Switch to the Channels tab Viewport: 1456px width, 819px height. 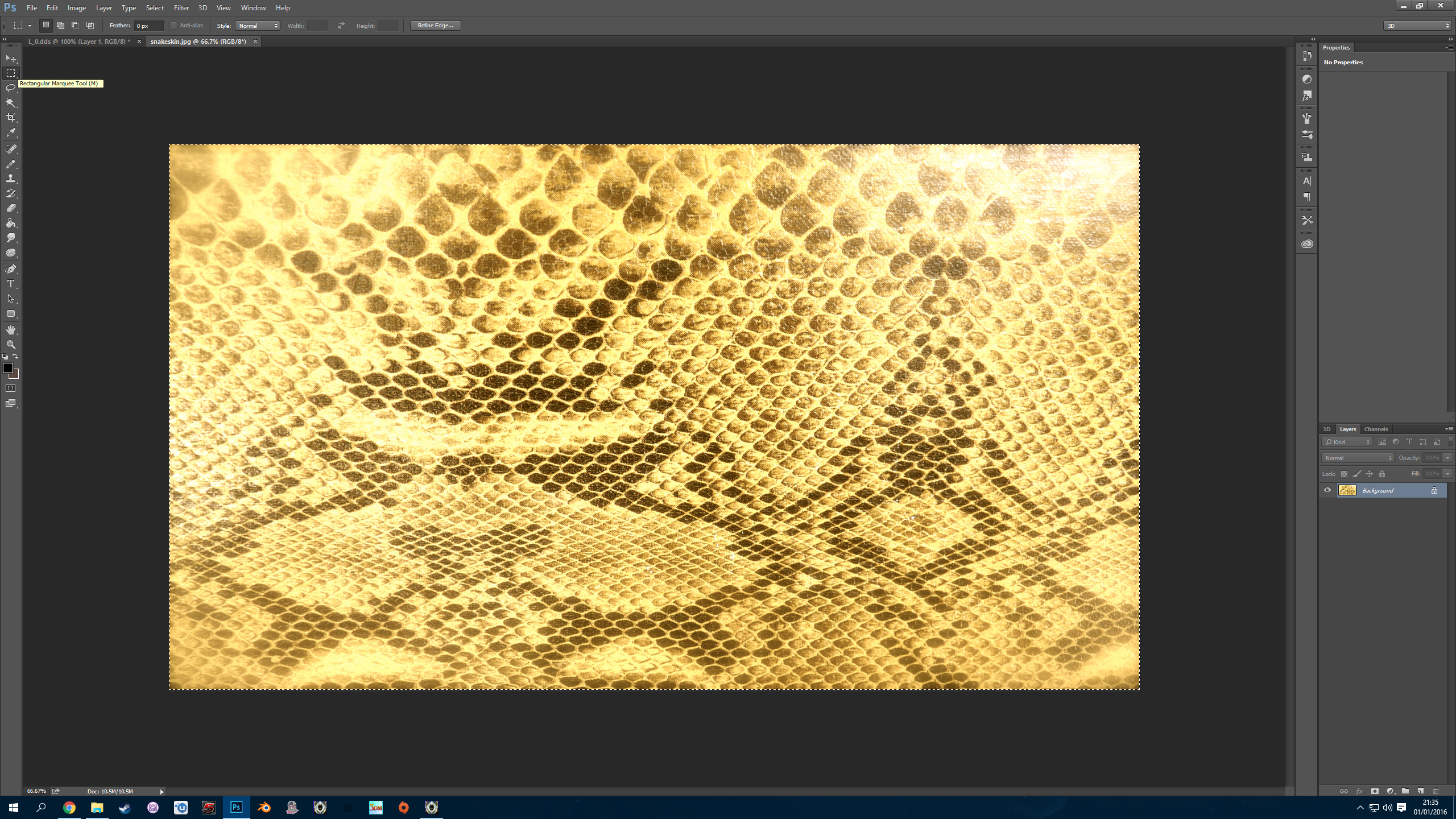coord(1375,429)
